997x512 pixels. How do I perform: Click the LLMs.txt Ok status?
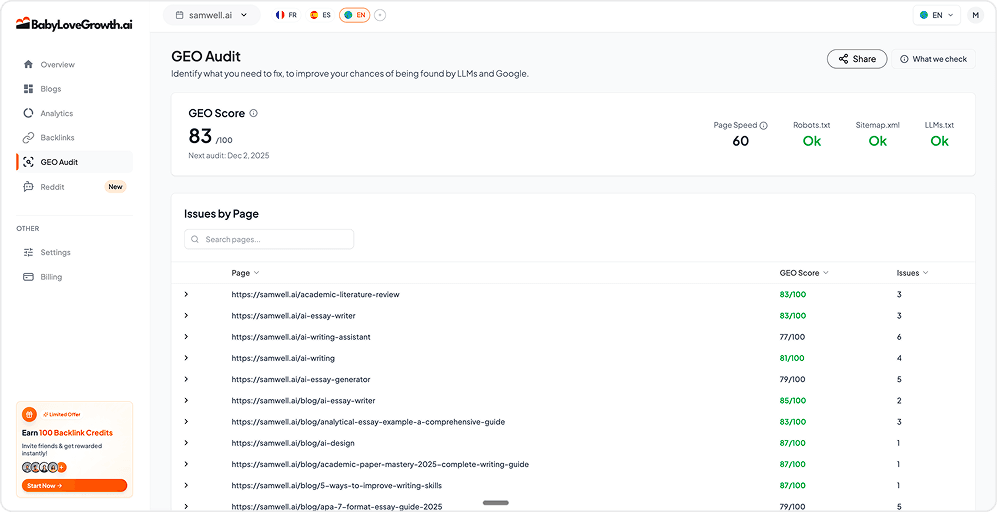pyautogui.click(x=939, y=141)
